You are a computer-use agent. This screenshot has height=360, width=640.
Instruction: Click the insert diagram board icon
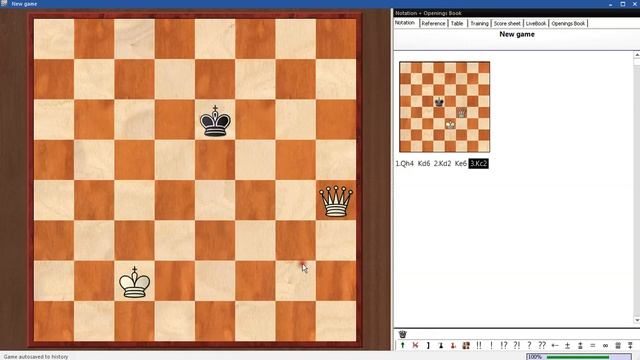(x=466, y=345)
